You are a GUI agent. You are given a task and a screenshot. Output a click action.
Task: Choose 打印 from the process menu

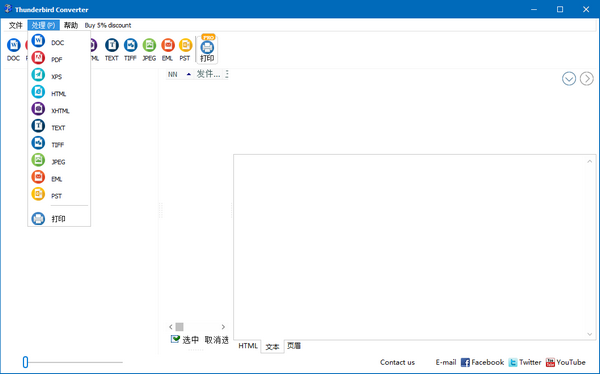coord(59,219)
